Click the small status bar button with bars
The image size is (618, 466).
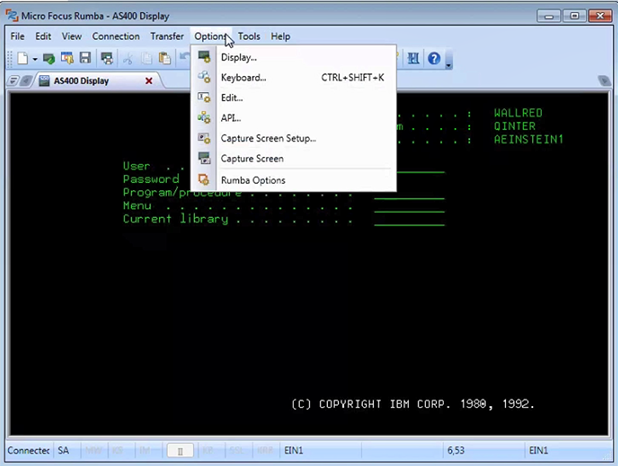click(x=180, y=451)
